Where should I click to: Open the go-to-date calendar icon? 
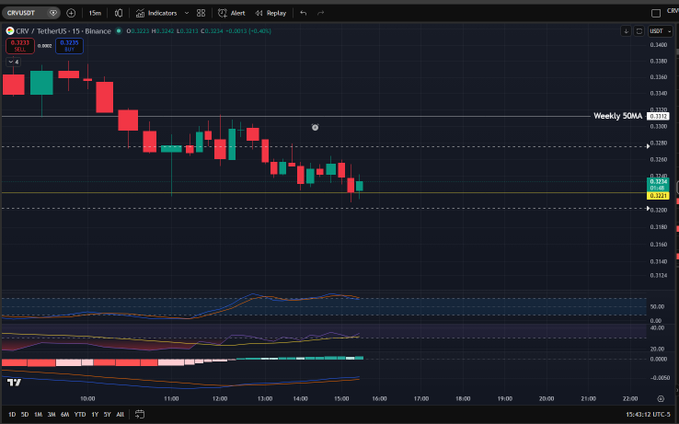coord(139,414)
